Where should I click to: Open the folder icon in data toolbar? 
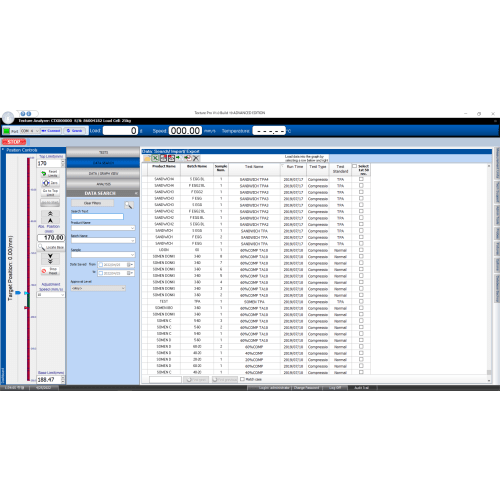pyautogui.click(x=147, y=158)
